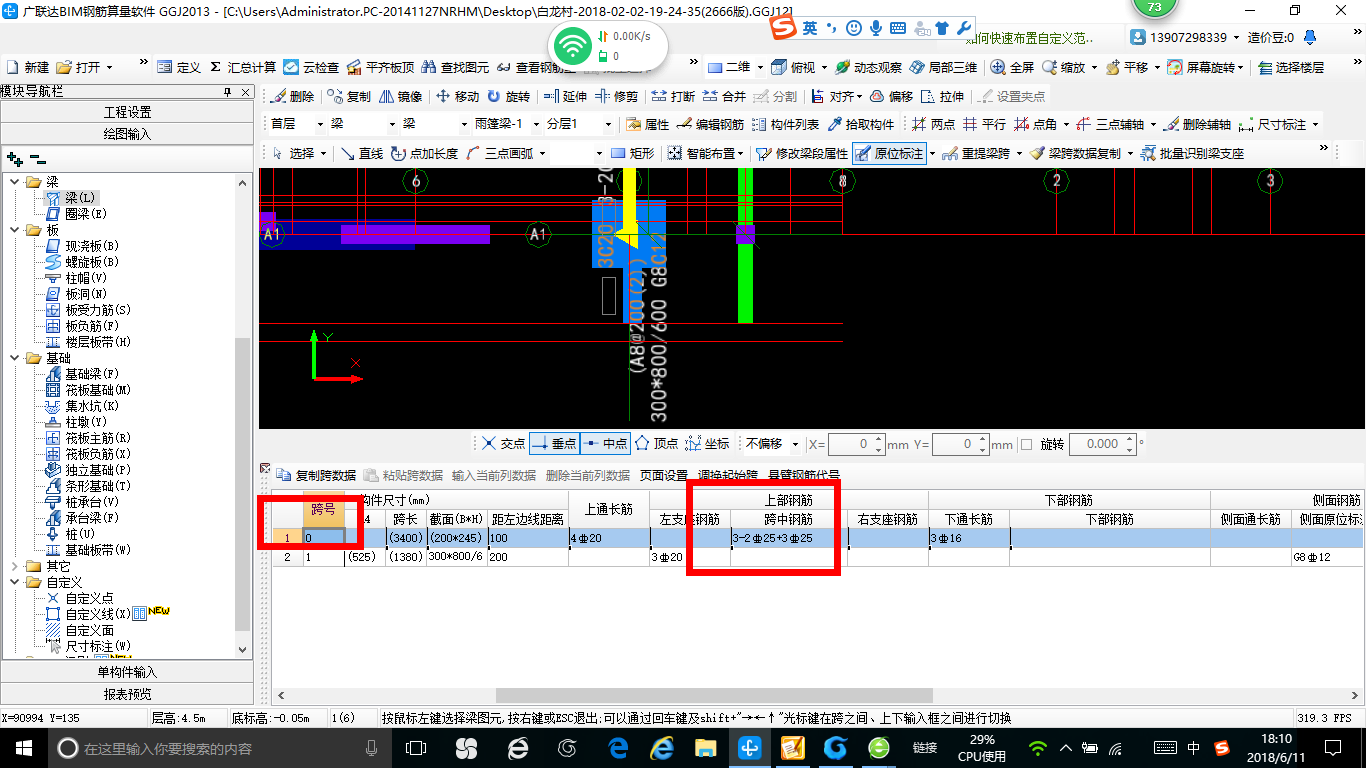
Task: Toggle 中点 midpoint snap
Action: tap(605, 443)
